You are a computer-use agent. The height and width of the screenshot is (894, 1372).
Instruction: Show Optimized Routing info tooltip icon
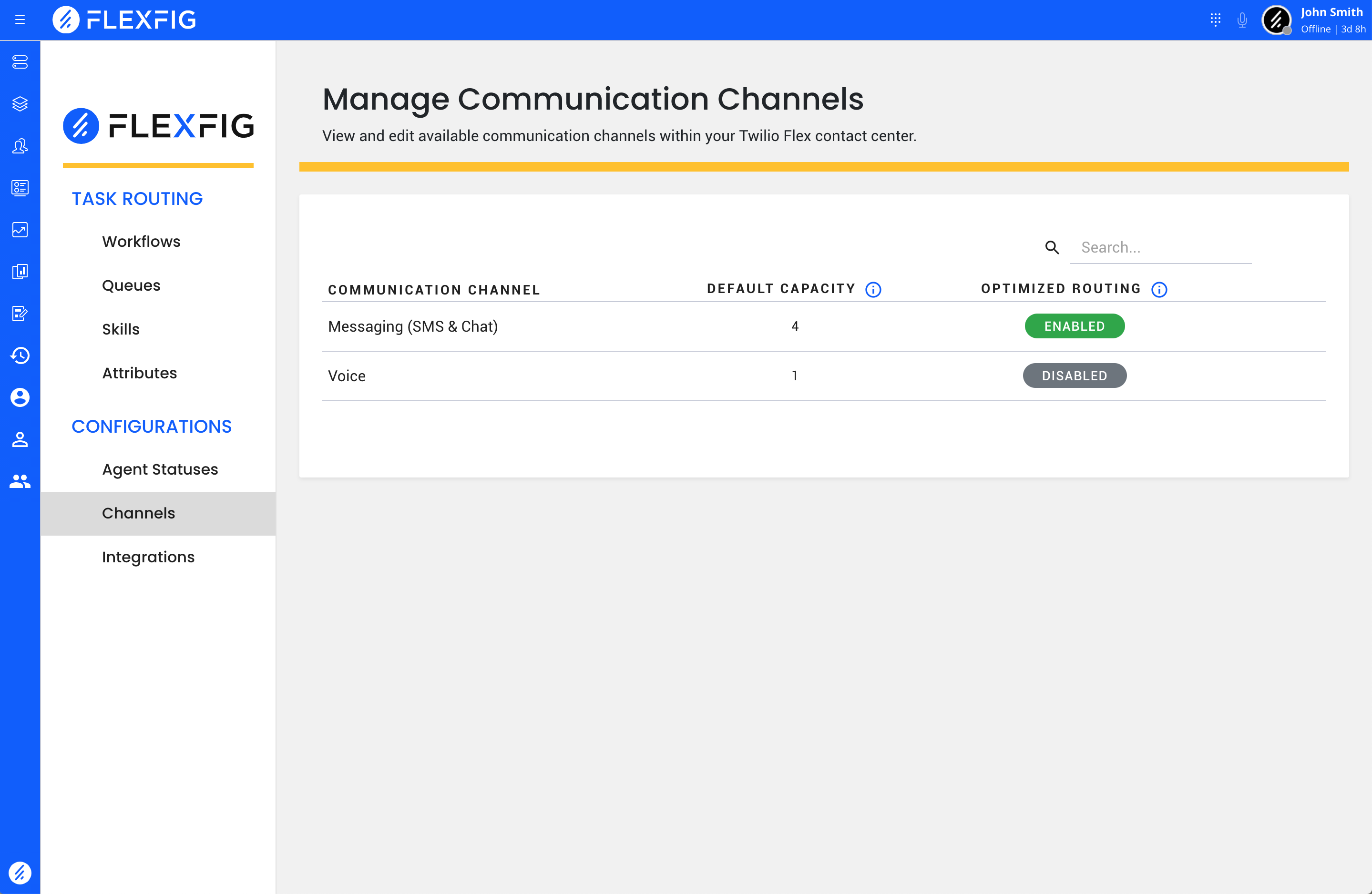click(x=1159, y=289)
